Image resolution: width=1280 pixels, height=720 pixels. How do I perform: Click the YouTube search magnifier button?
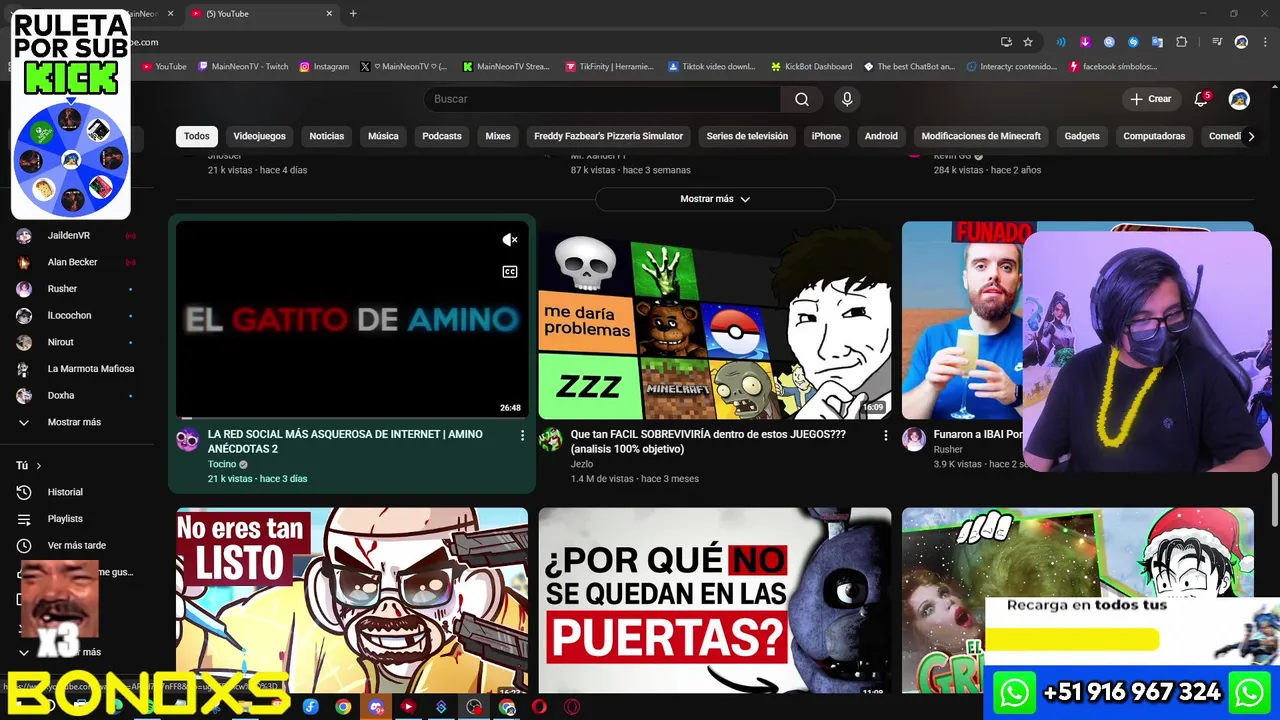click(x=802, y=99)
